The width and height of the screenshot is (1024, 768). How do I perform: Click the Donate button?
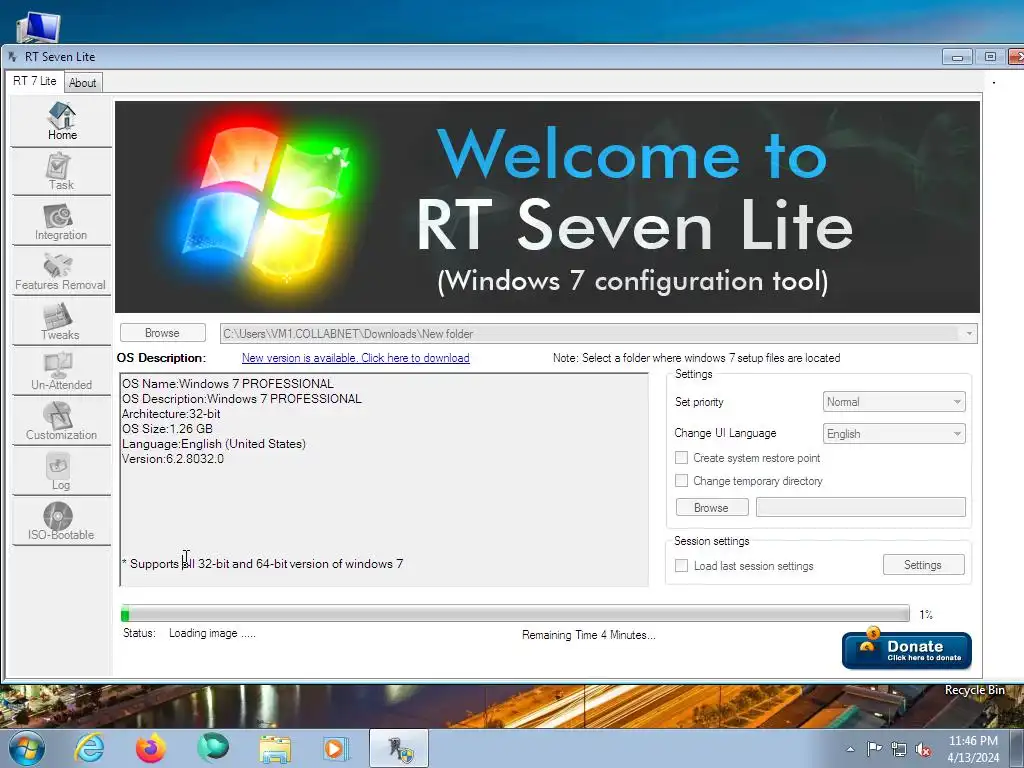tap(906, 650)
